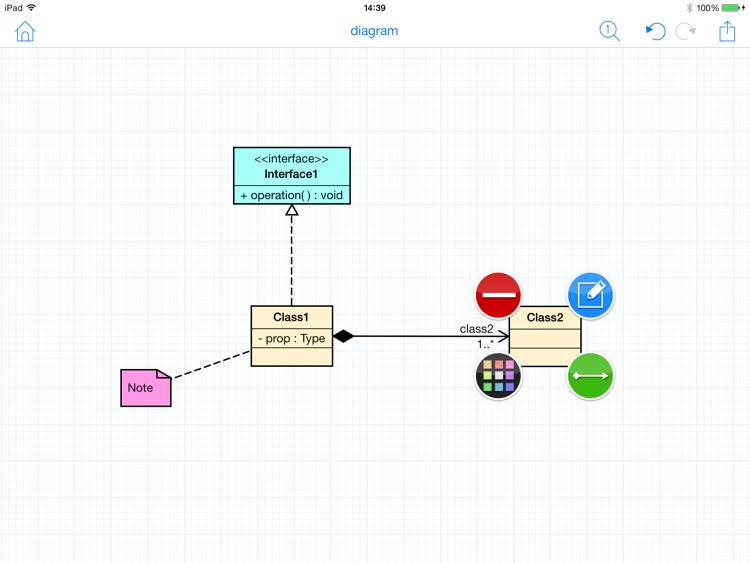Select the realization arrowhead below Interface1
The height and width of the screenshot is (563, 750).
pyautogui.click(x=292, y=210)
